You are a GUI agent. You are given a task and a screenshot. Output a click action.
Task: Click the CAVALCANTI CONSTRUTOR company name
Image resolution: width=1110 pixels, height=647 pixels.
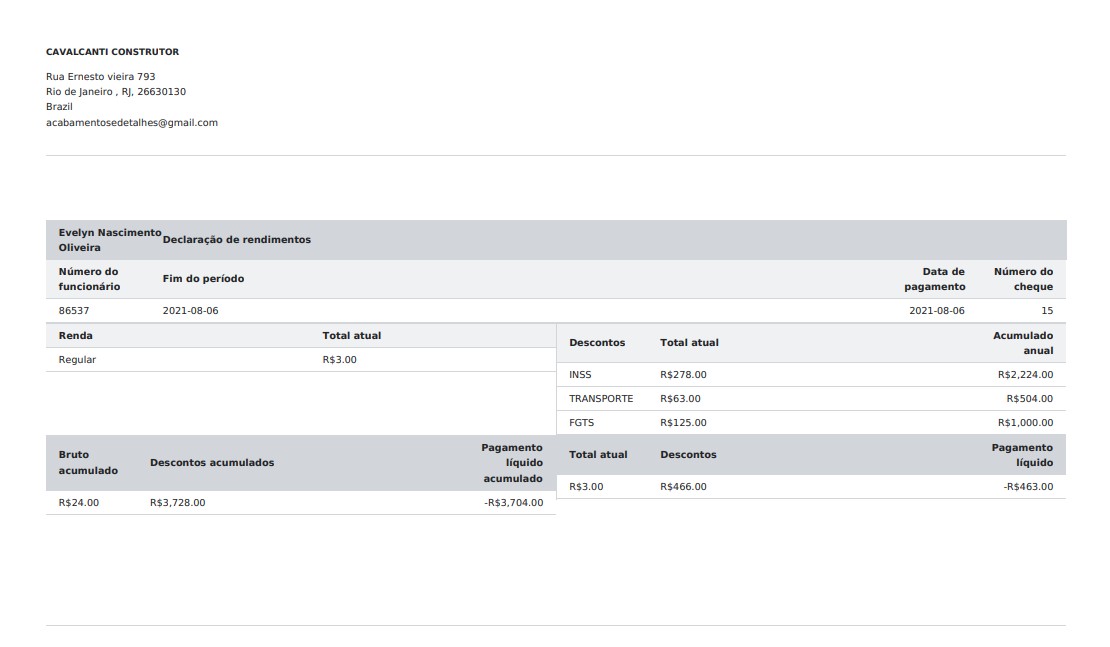click(x=112, y=52)
